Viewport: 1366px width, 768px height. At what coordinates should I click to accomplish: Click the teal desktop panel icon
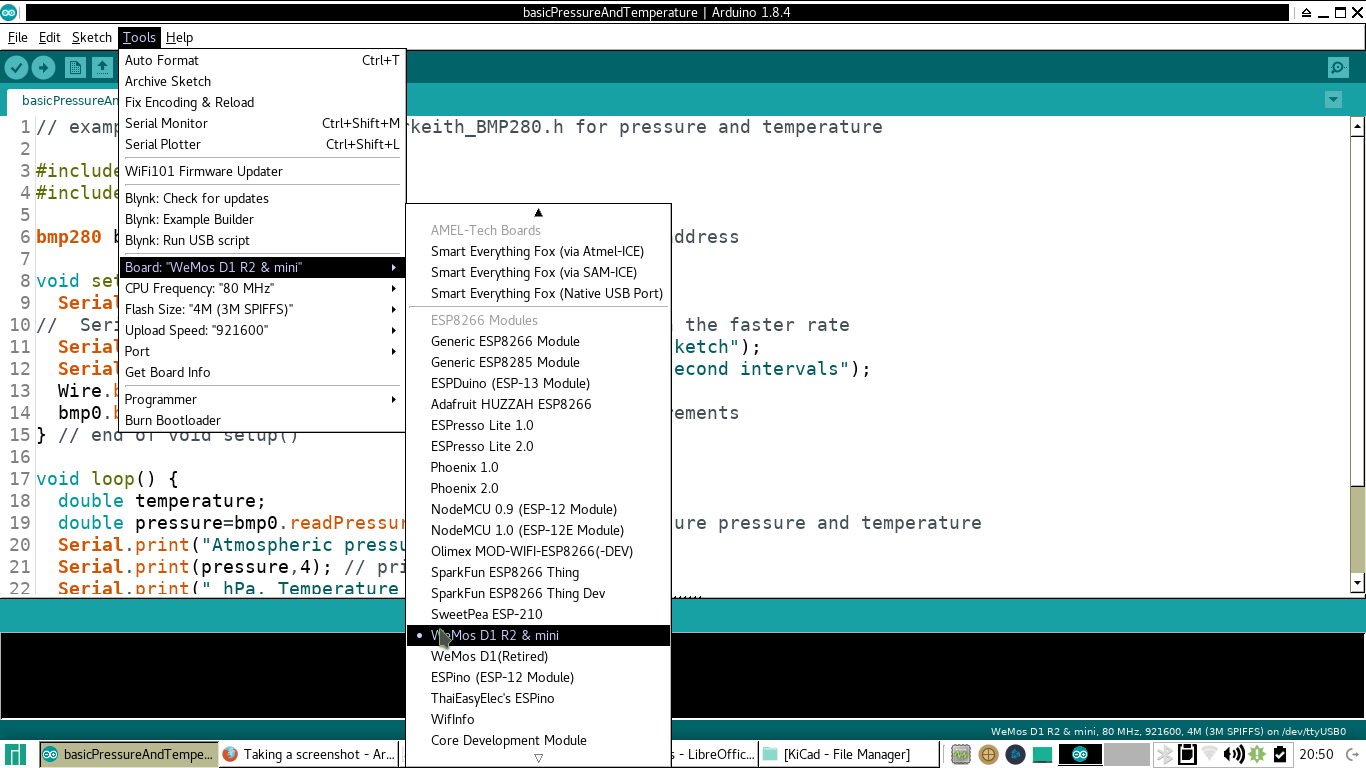(1042, 754)
